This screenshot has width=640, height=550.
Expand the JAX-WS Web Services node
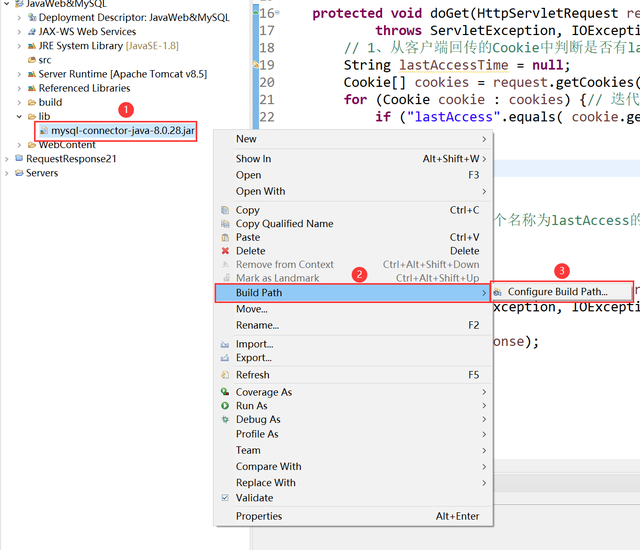click(19, 32)
